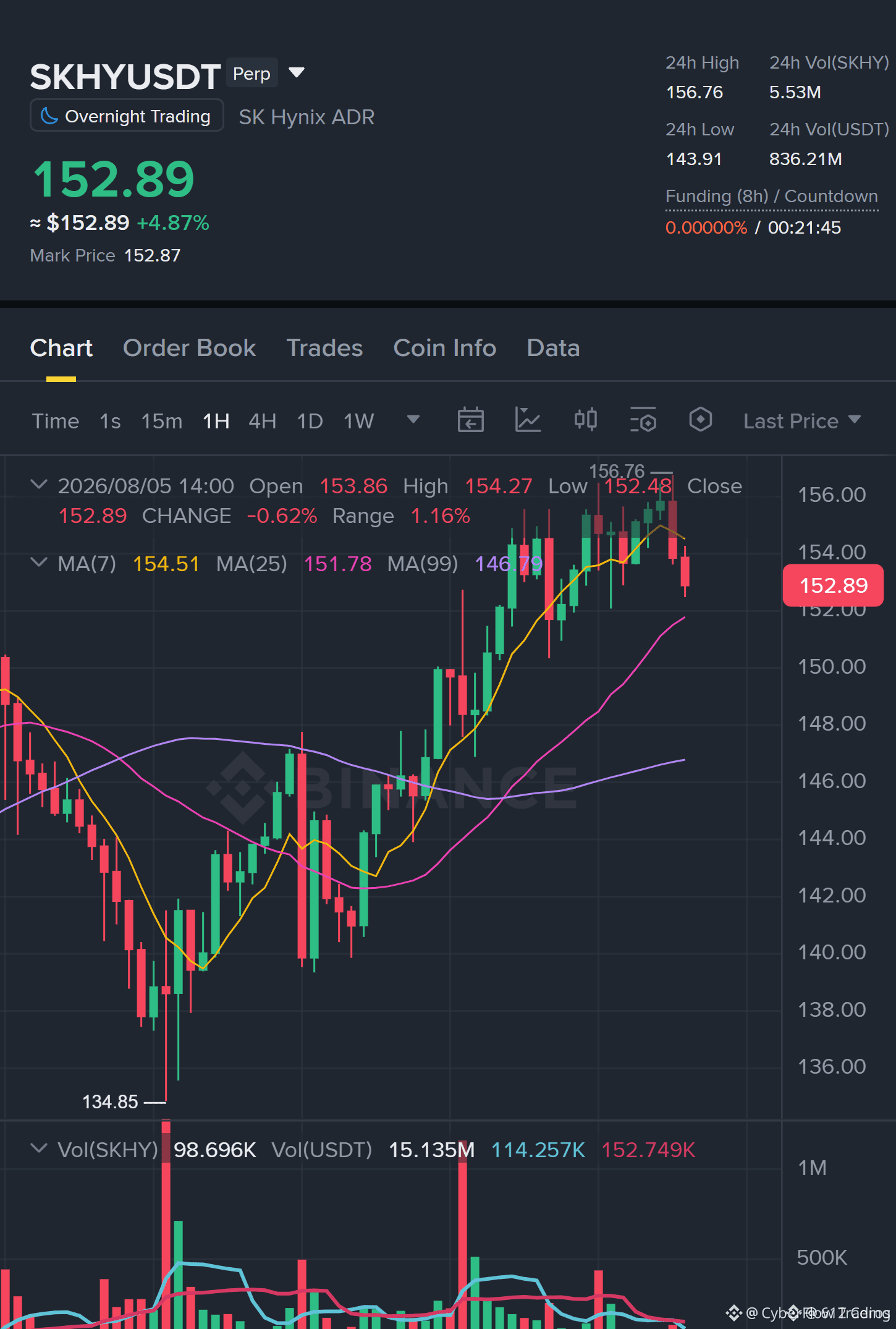Switch to the Order Book tab
Screen dimensions: 896x1329
[x=189, y=348]
